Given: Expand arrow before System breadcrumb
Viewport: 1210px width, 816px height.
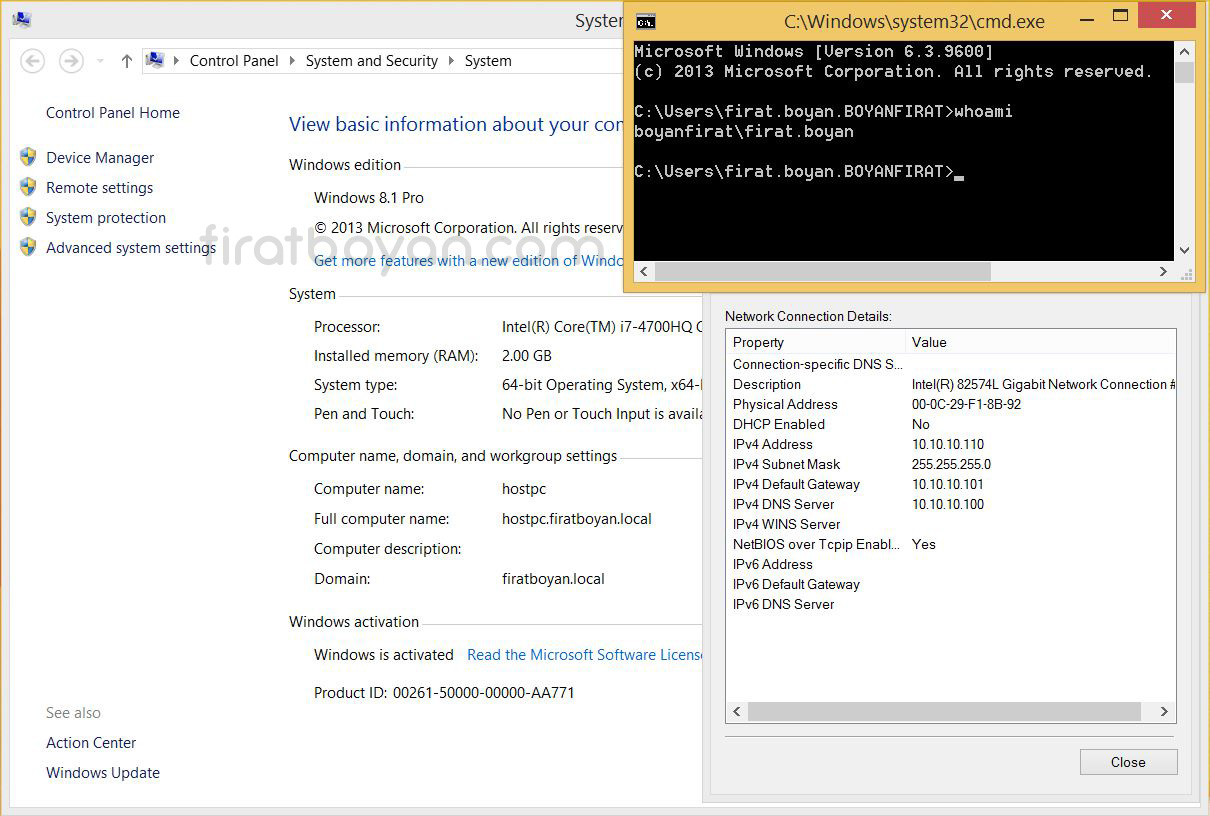Looking at the screenshot, I should 452,61.
